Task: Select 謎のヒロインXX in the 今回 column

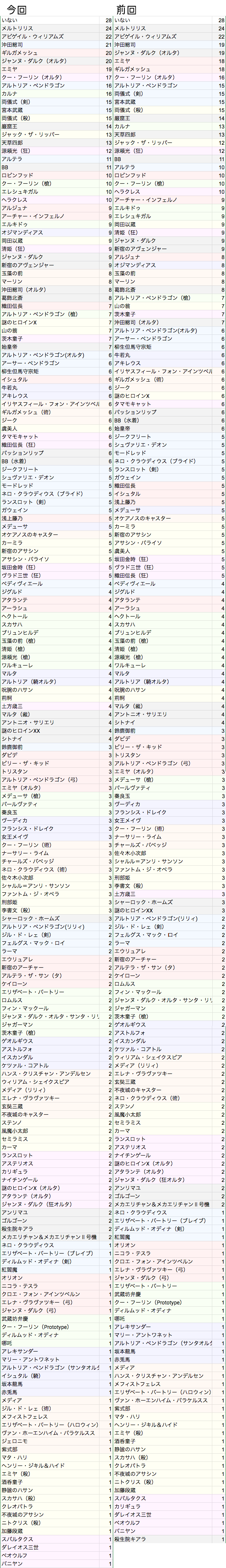Action: tap(21, 731)
